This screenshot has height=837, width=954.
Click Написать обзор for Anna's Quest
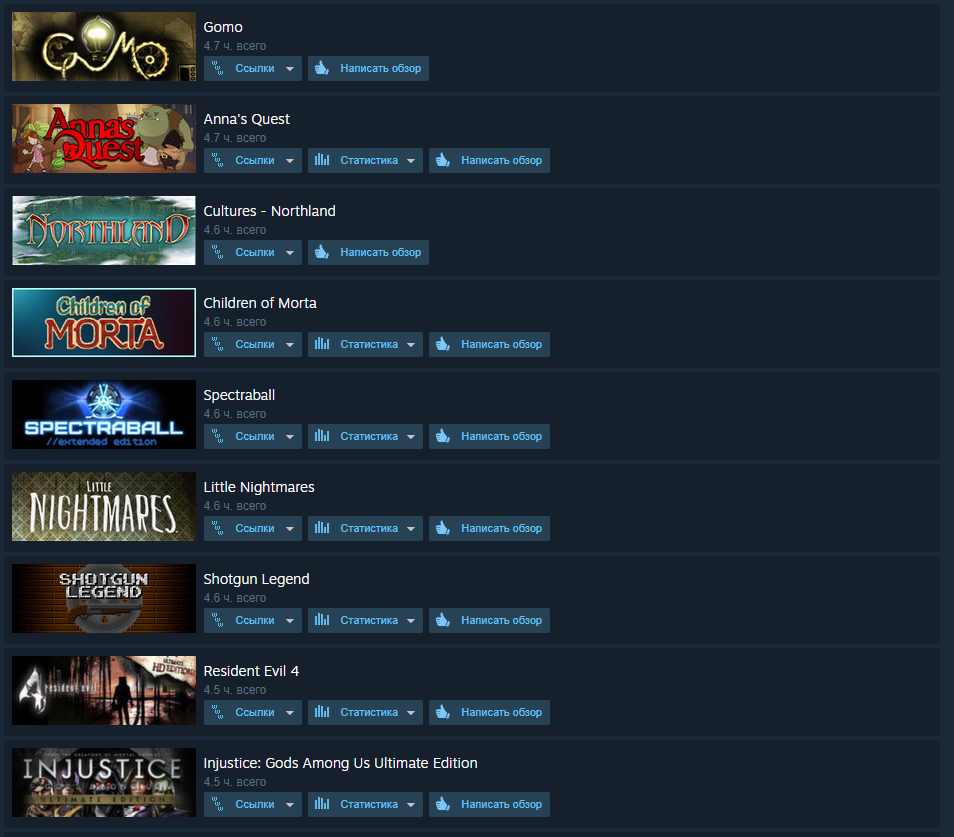pos(489,161)
